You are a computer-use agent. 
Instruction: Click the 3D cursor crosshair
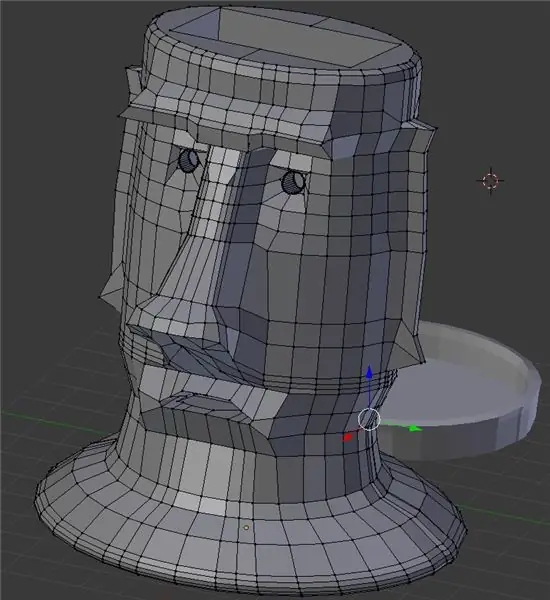(490, 181)
